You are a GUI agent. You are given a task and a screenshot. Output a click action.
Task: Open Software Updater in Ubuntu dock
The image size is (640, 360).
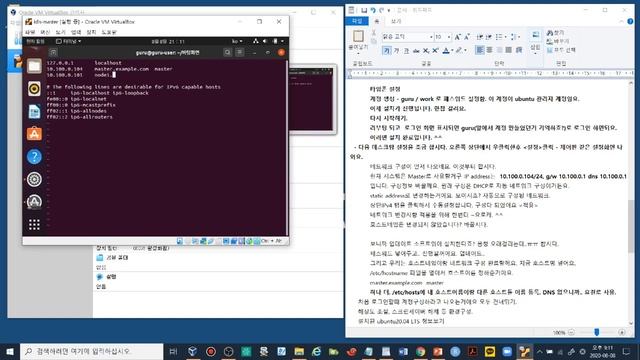click(34, 202)
